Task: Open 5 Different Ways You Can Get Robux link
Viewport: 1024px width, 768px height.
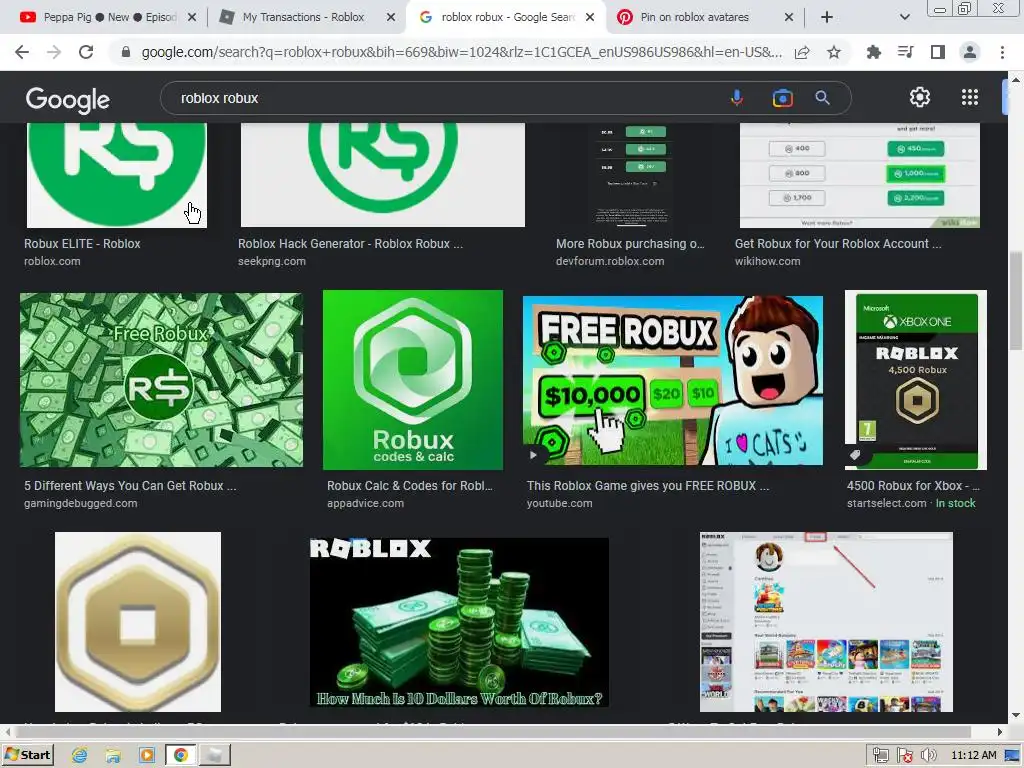Action: coord(130,486)
